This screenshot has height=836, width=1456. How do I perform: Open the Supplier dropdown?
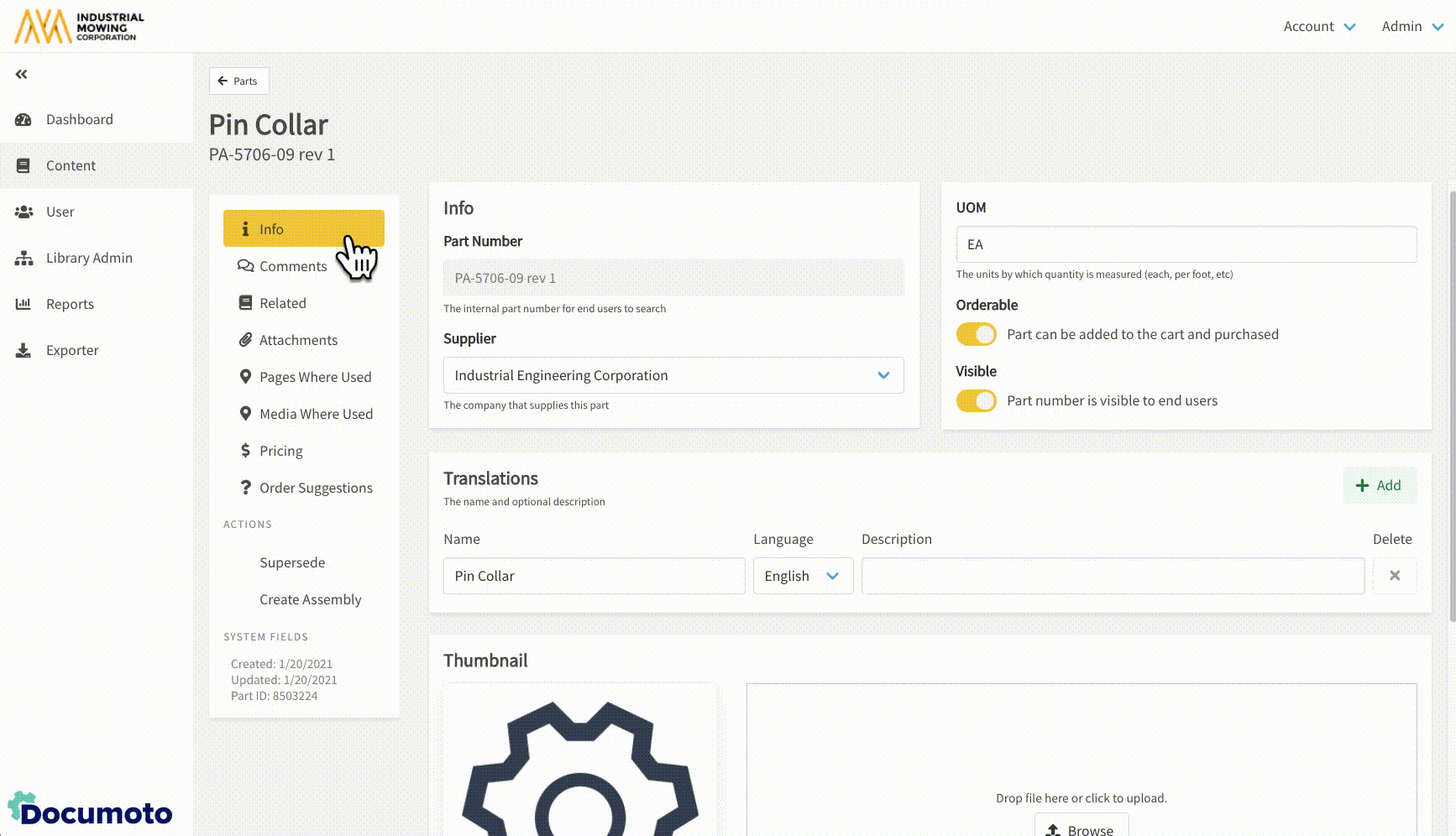pos(673,375)
